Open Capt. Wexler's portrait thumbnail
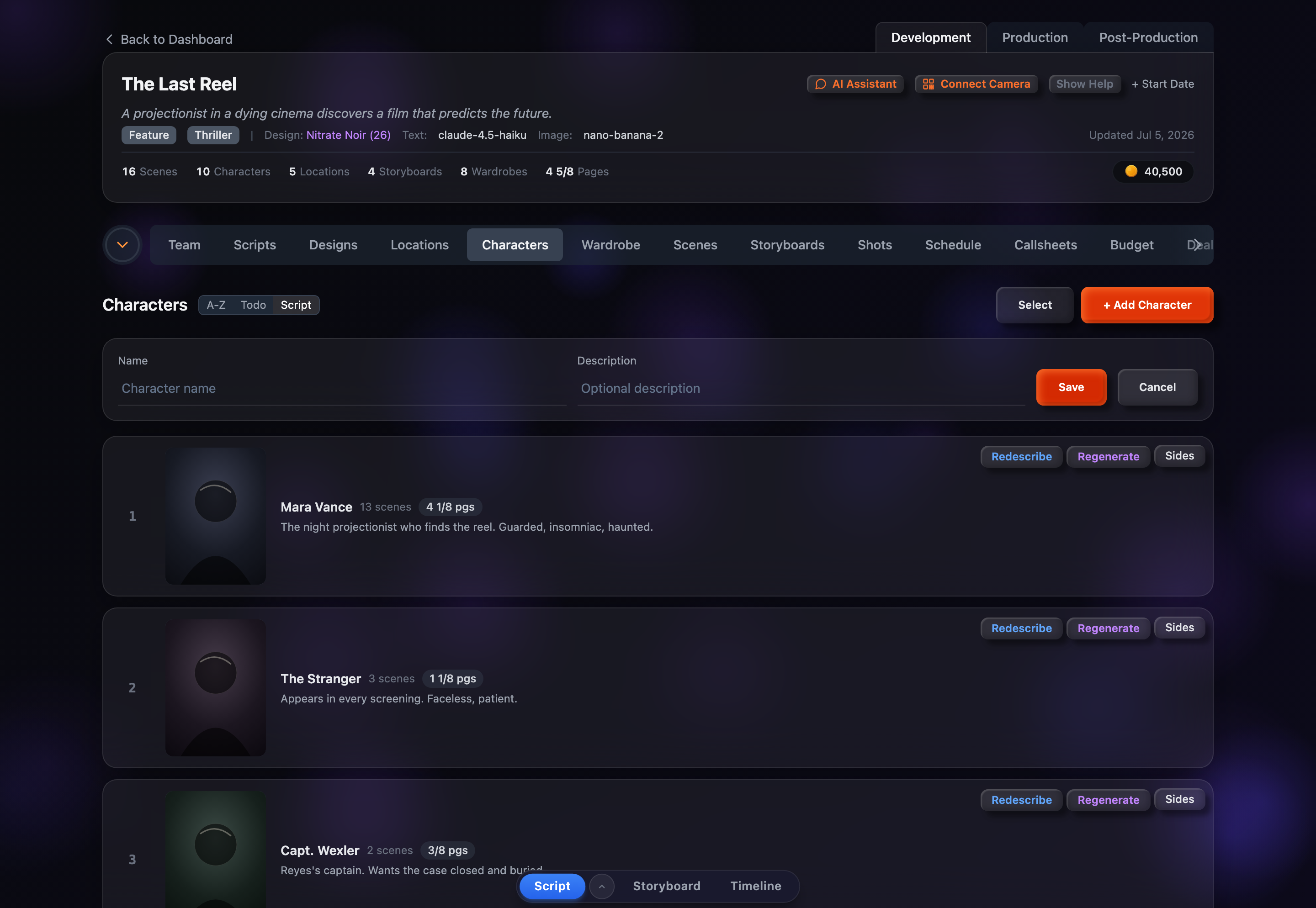1316x908 pixels. coord(216,850)
